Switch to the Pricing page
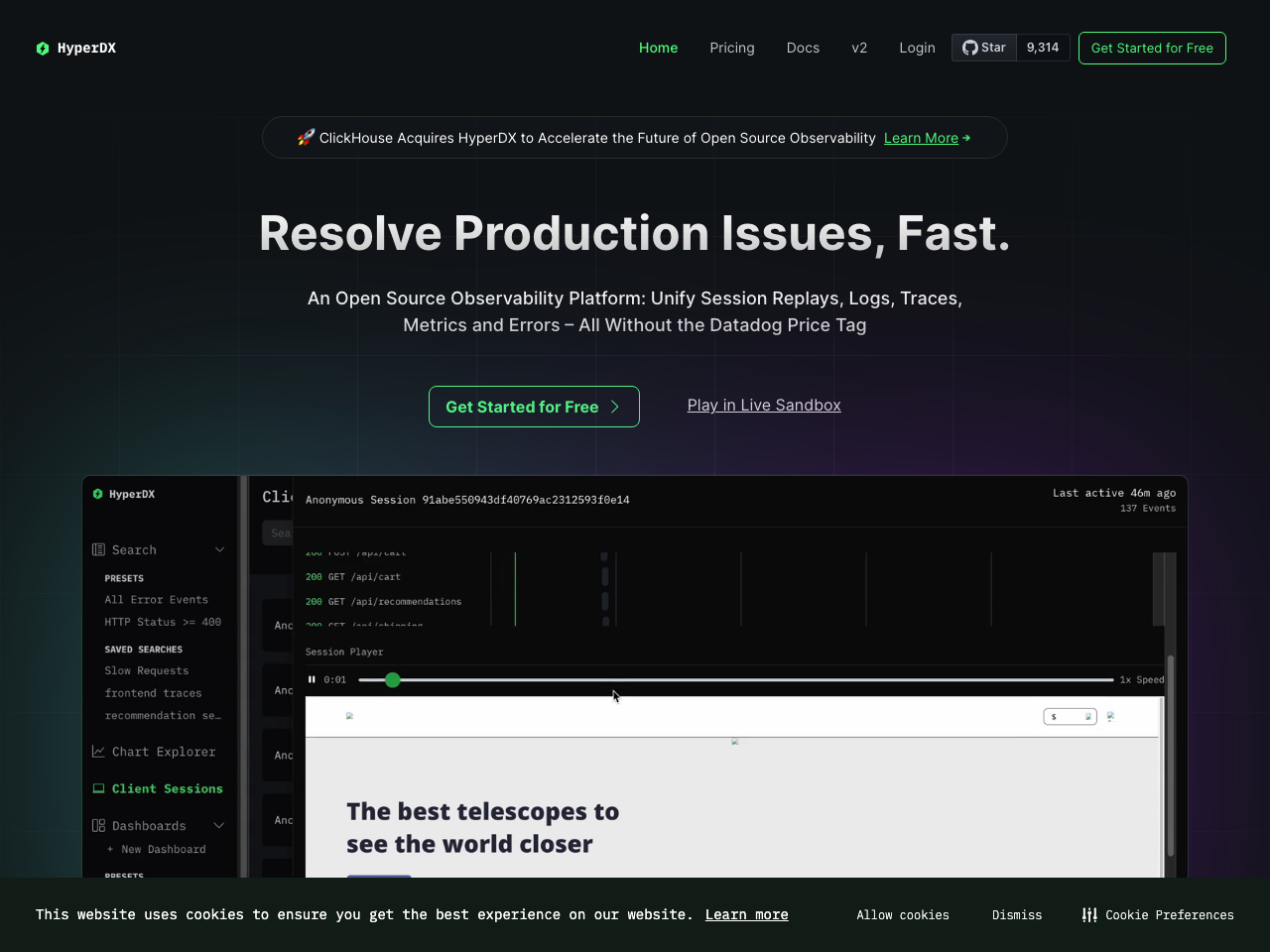Screen dimensions: 1270x952 pyautogui.click(x=731, y=48)
